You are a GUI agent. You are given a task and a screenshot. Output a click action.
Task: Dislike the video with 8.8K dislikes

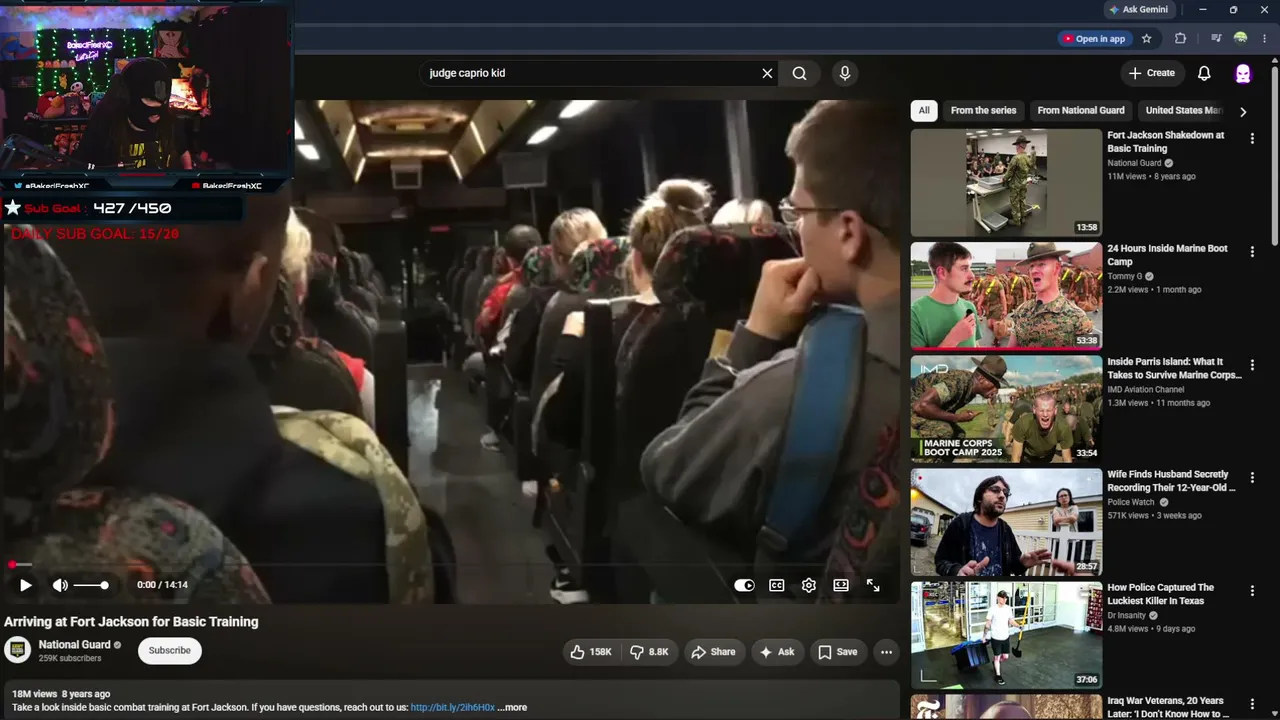pos(650,652)
